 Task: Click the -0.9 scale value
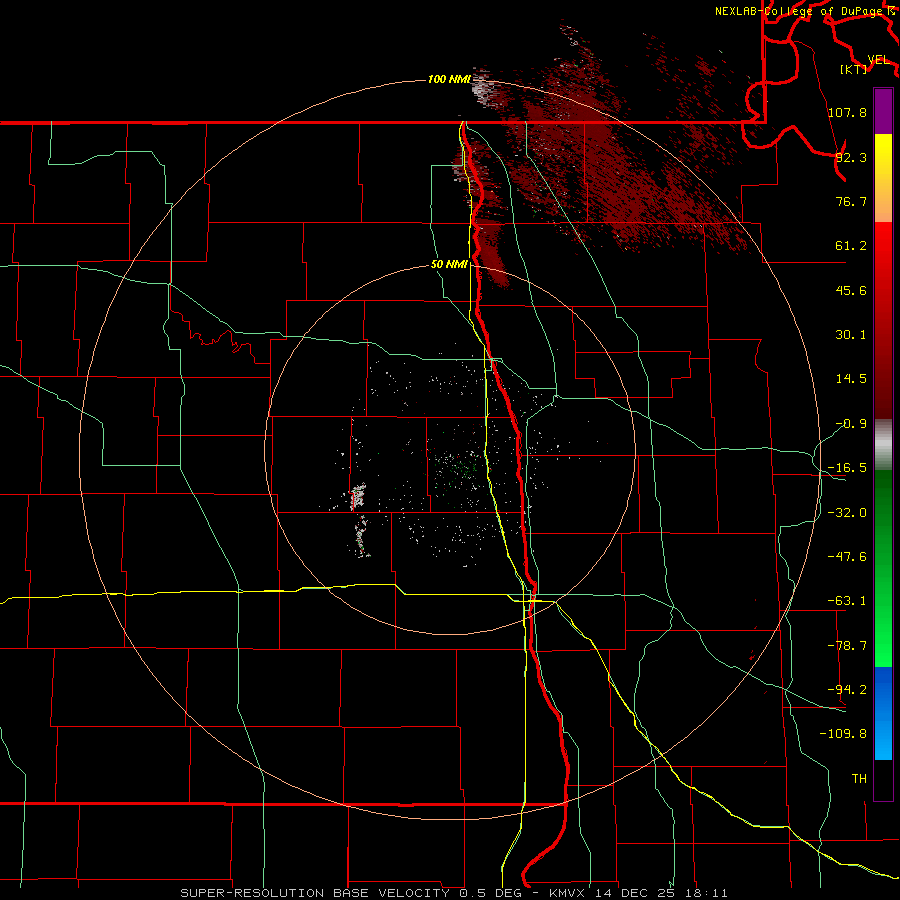click(851, 424)
